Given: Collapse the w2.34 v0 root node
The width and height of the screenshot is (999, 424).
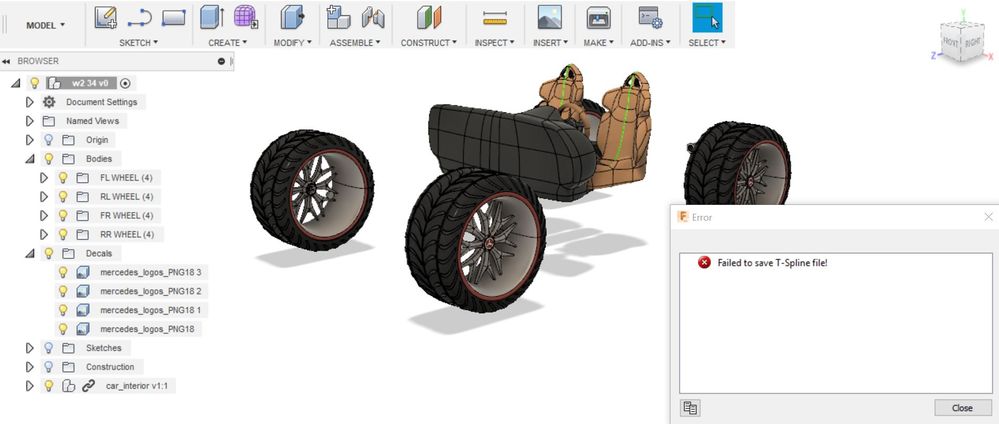Looking at the screenshot, I should [x=16, y=83].
